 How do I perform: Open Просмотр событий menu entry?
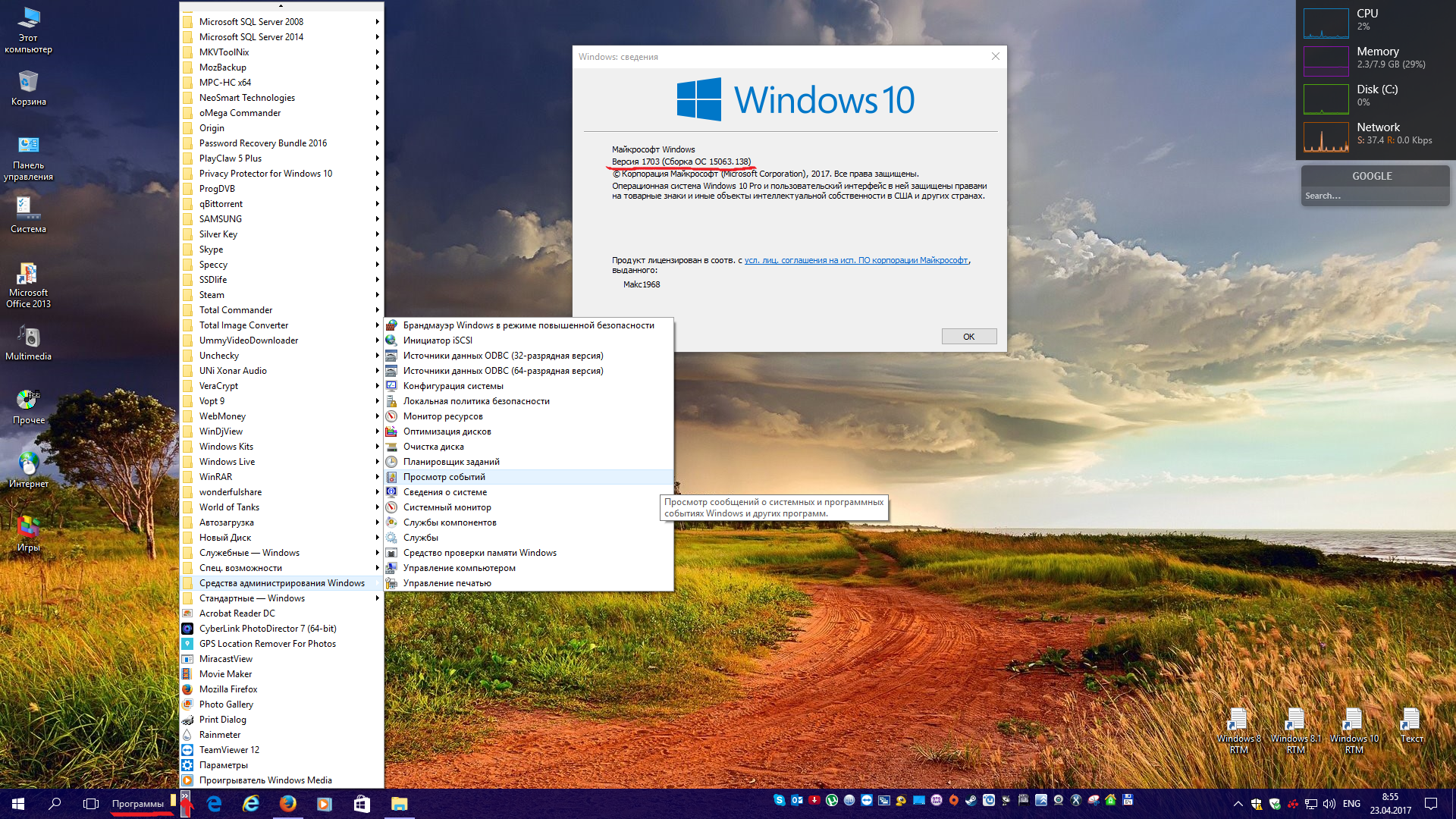coord(529,477)
